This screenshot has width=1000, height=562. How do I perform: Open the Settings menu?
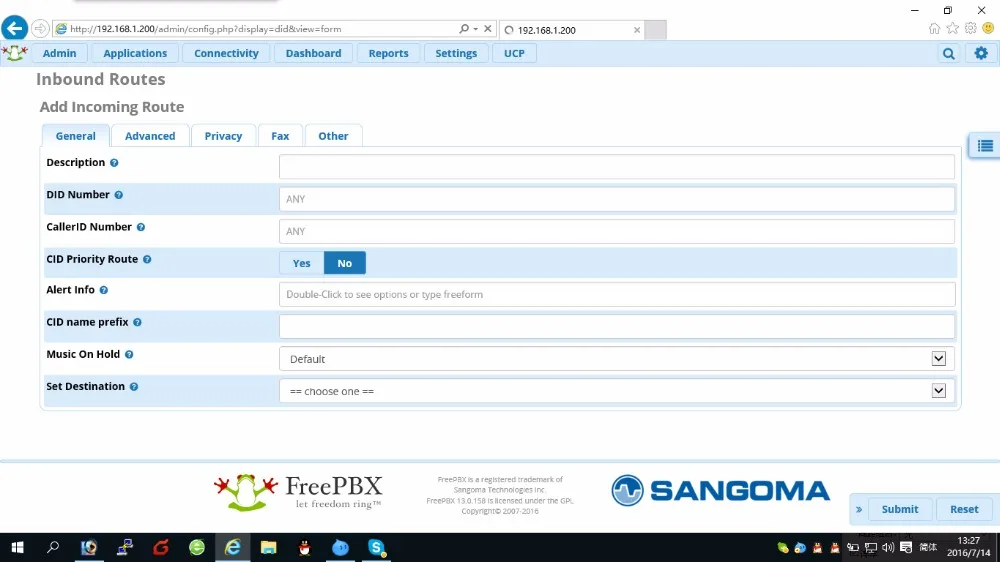coord(456,54)
